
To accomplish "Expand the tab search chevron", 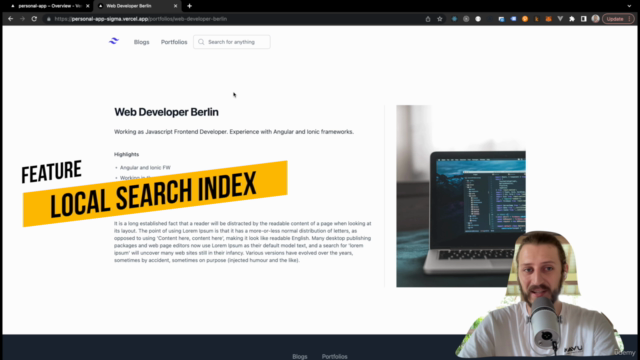I will [x=629, y=6].
